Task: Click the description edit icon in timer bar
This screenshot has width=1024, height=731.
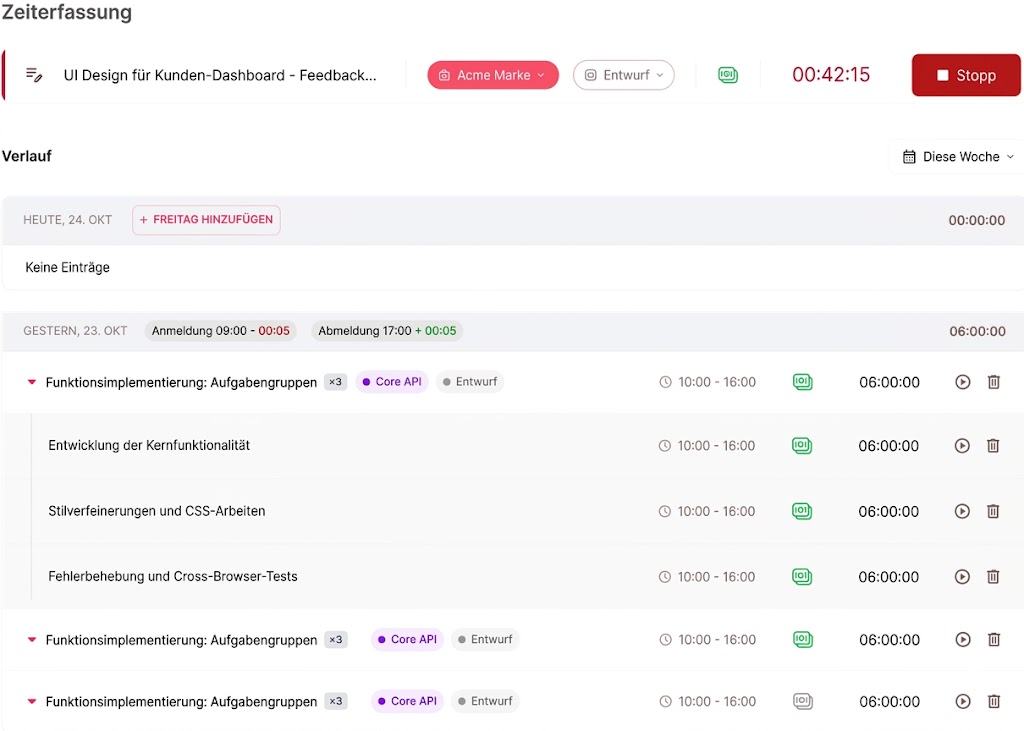Action: tap(34, 75)
